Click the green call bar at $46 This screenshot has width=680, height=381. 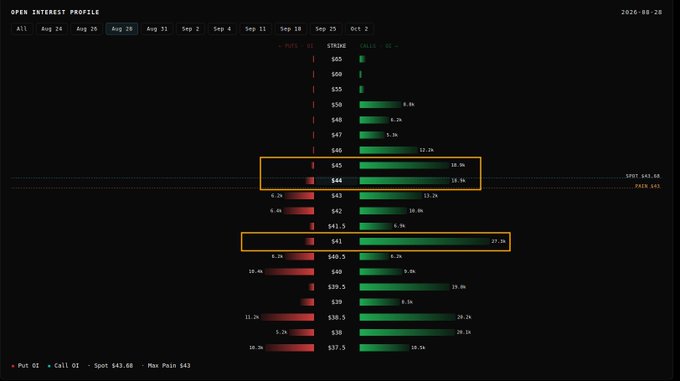click(x=389, y=150)
